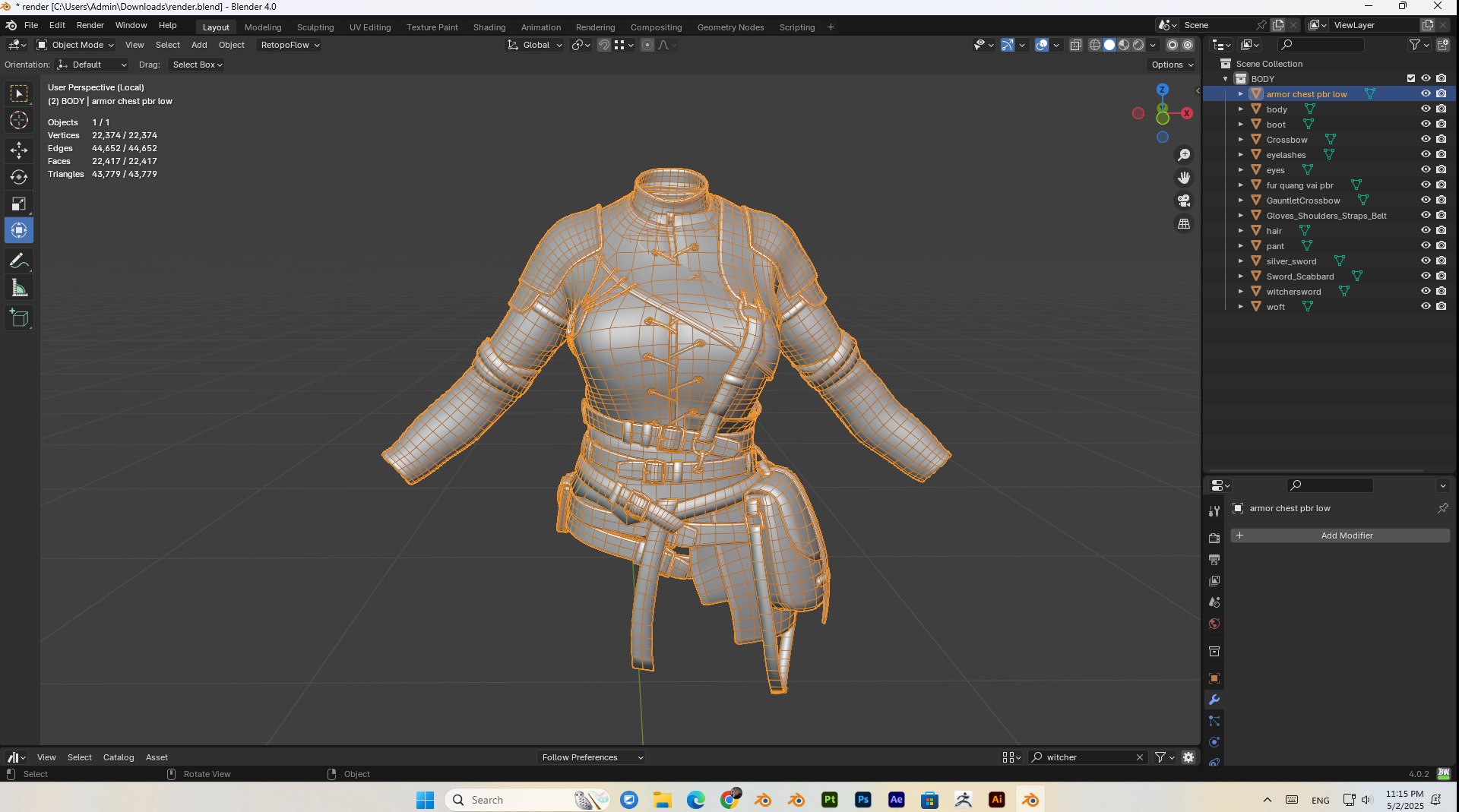Viewport: 1459px width, 812px height.
Task: Switch to the Sculpting workspace tab
Action: pos(315,27)
